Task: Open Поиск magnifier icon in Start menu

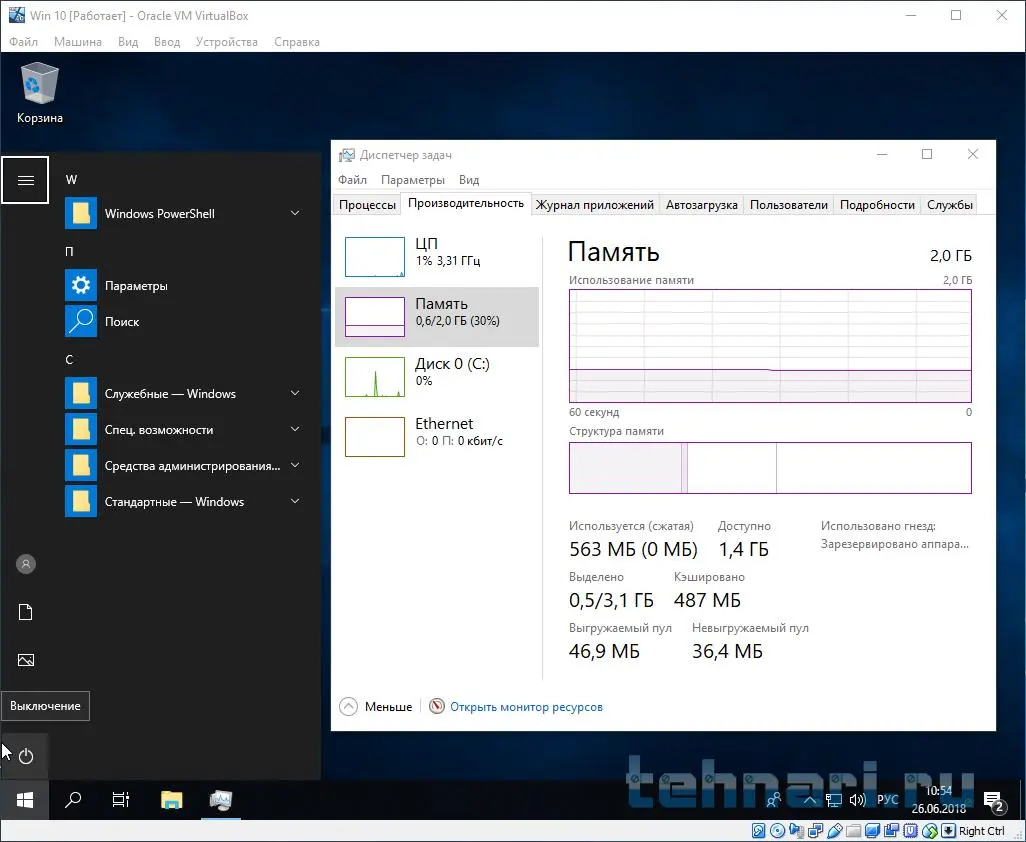Action: click(81, 321)
